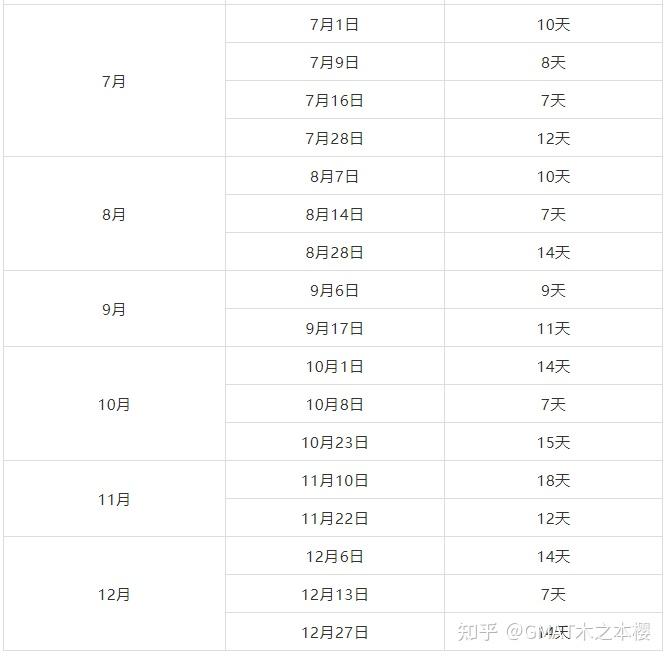Click the 知乎 watermark text
This screenshot has width=668, height=660.
tap(478, 631)
